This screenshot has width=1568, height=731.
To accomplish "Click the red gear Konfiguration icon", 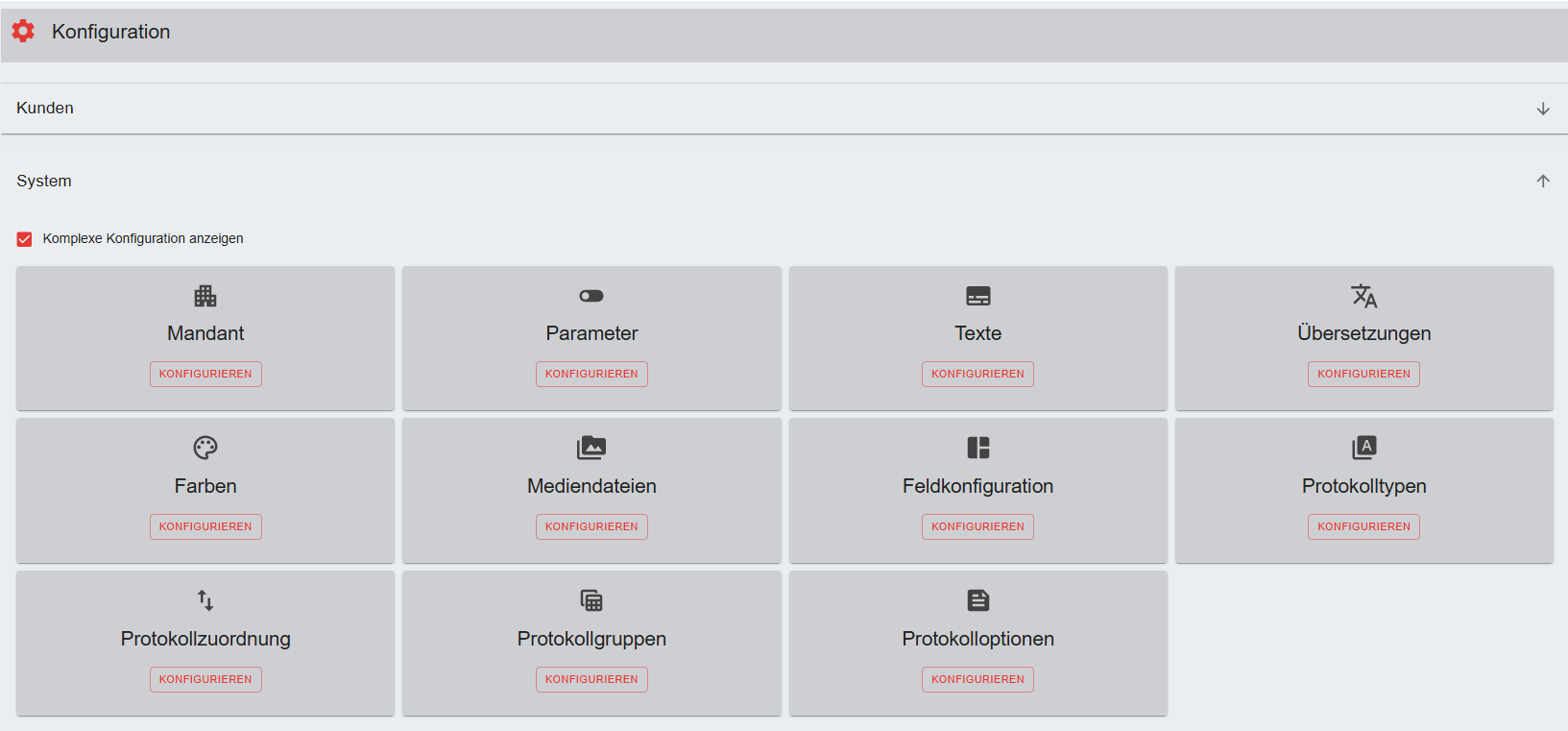I will (23, 31).
